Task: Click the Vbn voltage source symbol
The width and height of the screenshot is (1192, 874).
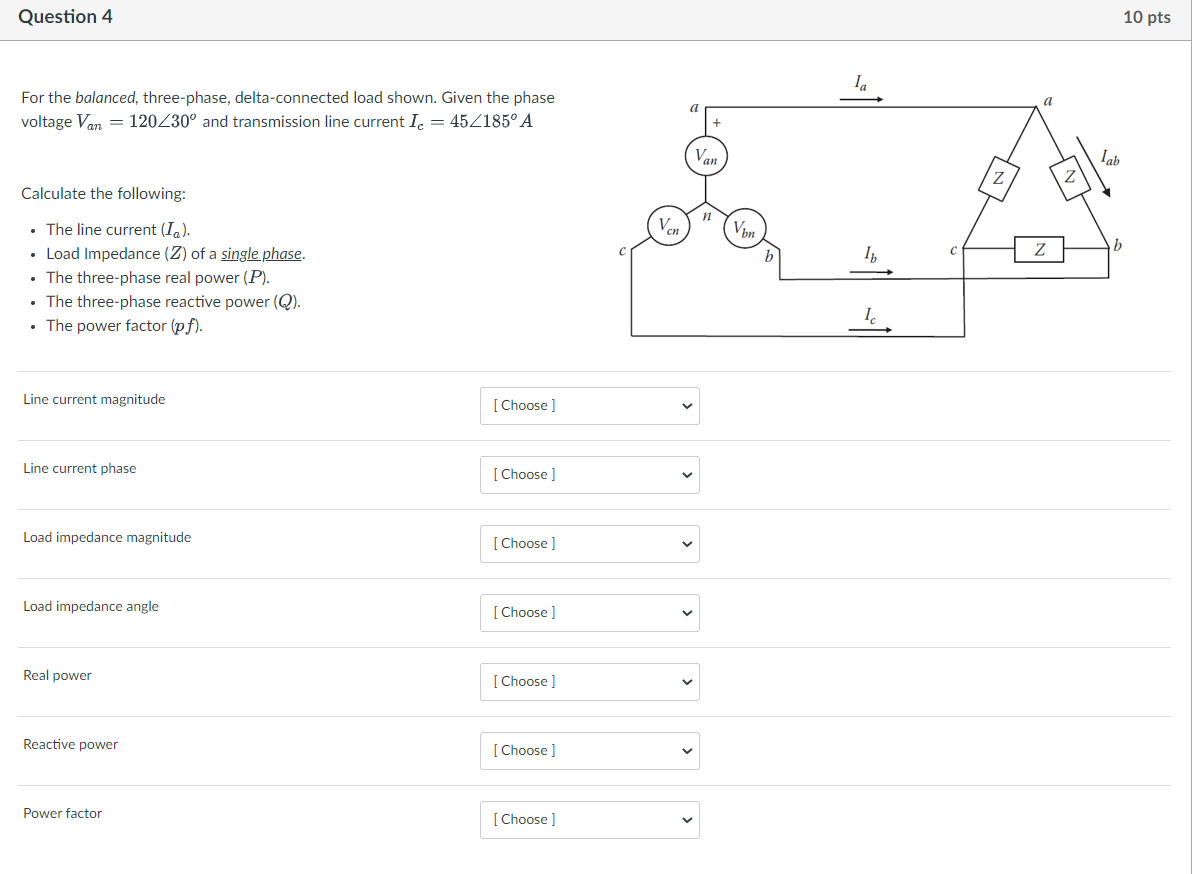Action: coord(744,227)
